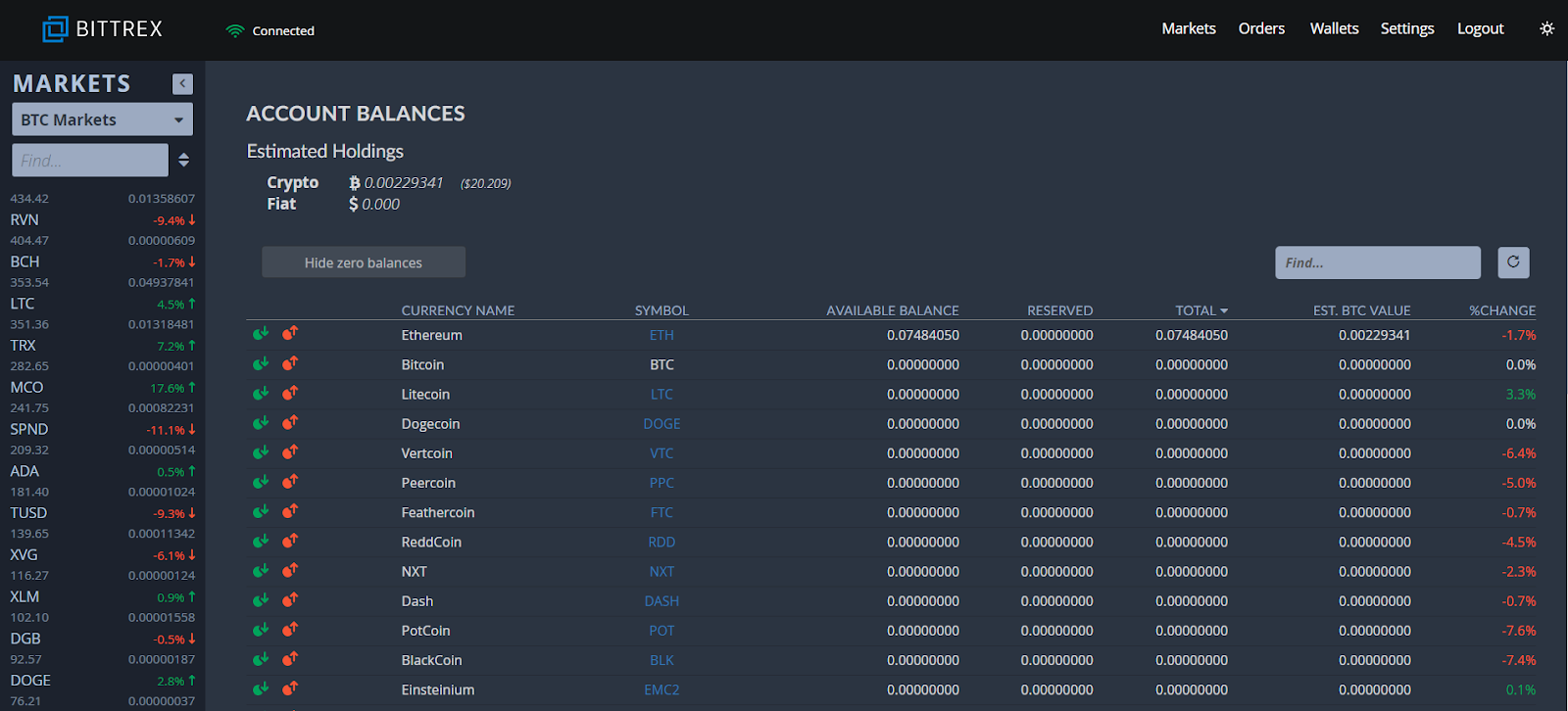Click the green deposit icon for Feathercoin

[261, 511]
